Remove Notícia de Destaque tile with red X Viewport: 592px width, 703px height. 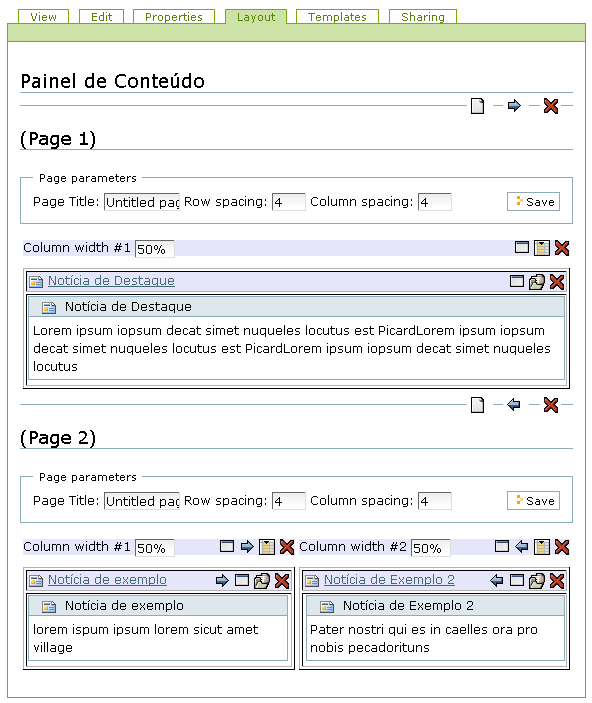pos(557,282)
